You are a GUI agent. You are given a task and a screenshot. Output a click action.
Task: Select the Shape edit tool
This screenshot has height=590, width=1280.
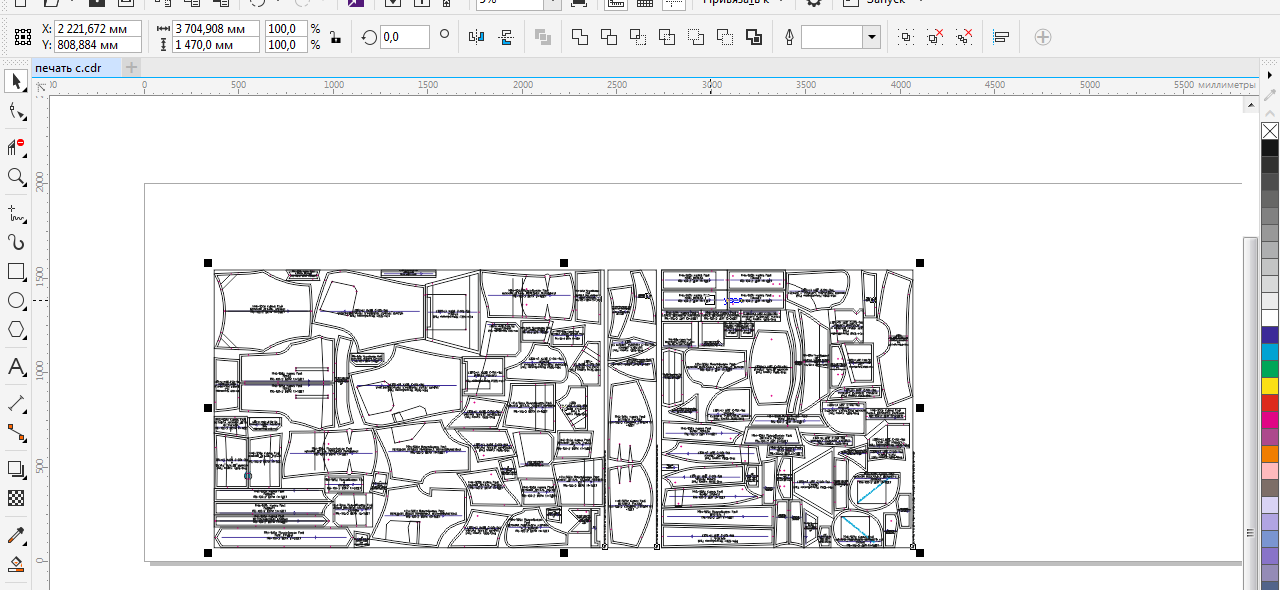click(x=17, y=113)
